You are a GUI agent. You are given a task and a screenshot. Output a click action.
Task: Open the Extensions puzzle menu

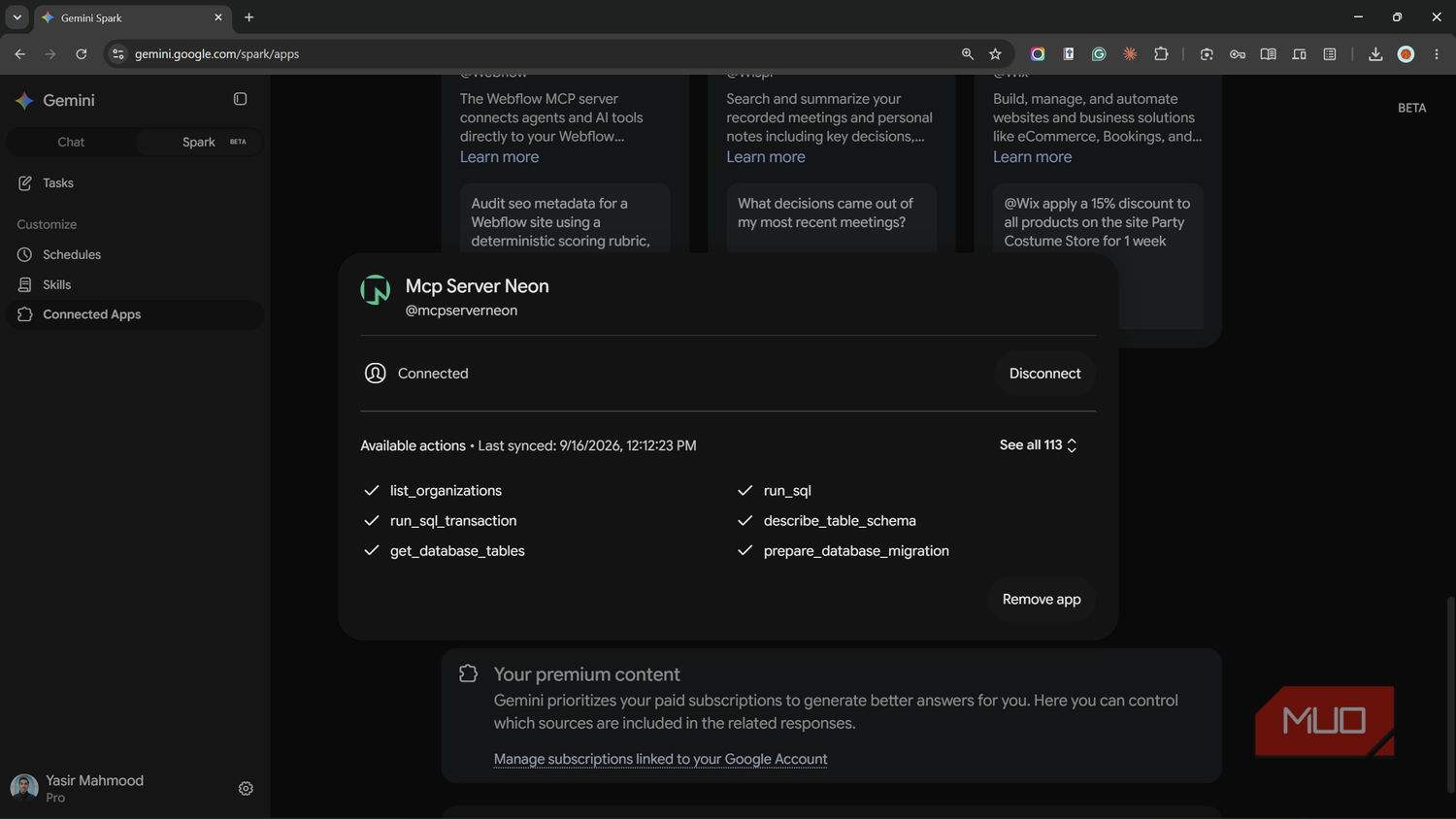click(1161, 54)
